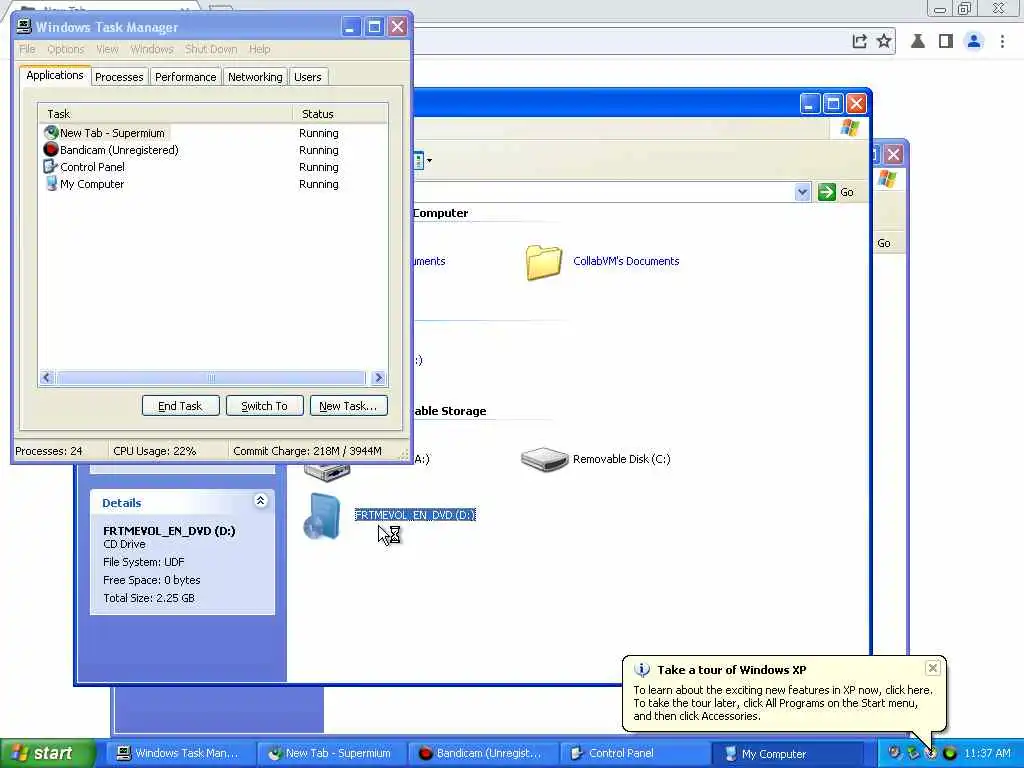Click the New Task... button
This screenshot has width=1024, height=768.
click(x=348, y=406)
